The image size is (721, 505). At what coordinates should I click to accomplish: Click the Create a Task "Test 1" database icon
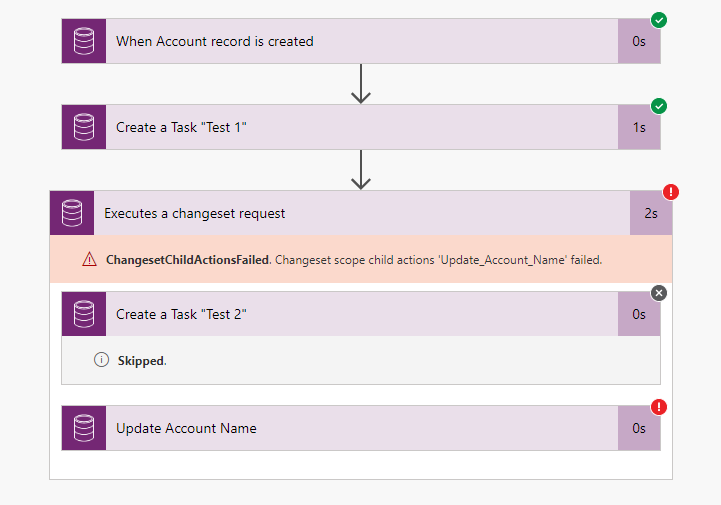84,127
